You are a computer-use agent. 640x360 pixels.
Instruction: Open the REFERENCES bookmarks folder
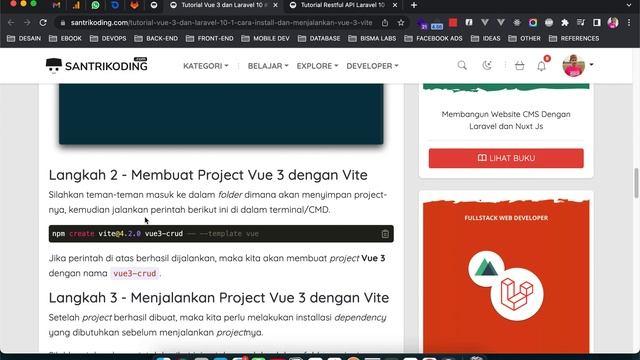pos(574,38)
